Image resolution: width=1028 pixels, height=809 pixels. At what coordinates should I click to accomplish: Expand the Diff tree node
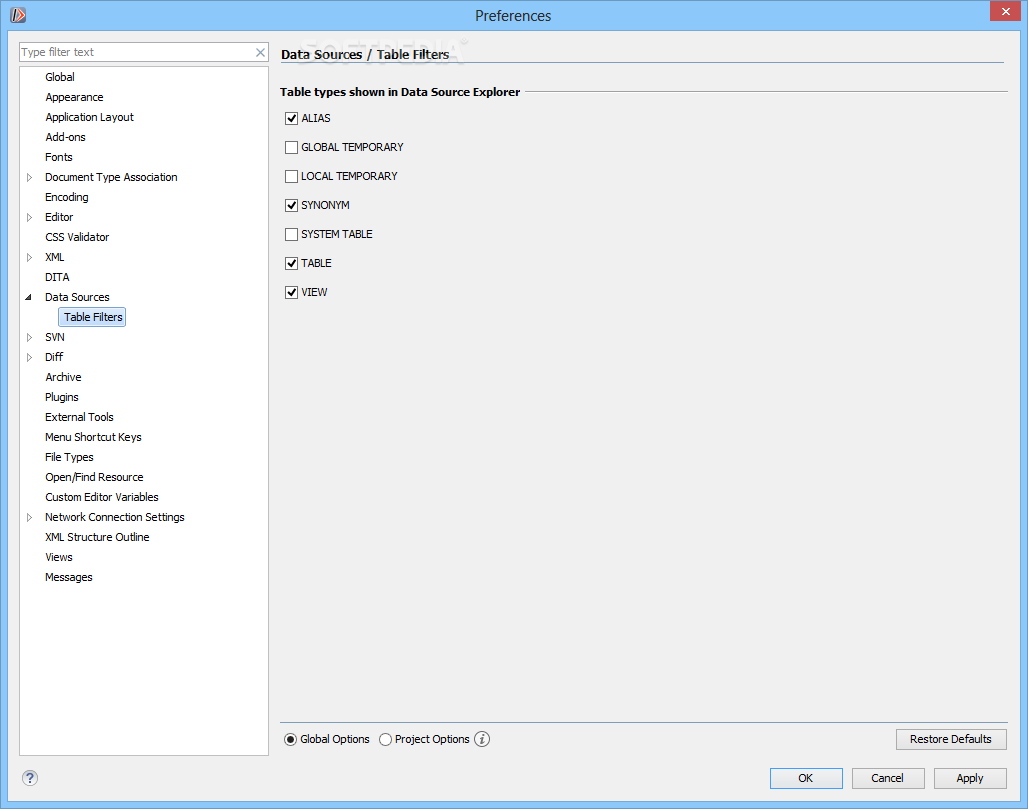[30, 357]
